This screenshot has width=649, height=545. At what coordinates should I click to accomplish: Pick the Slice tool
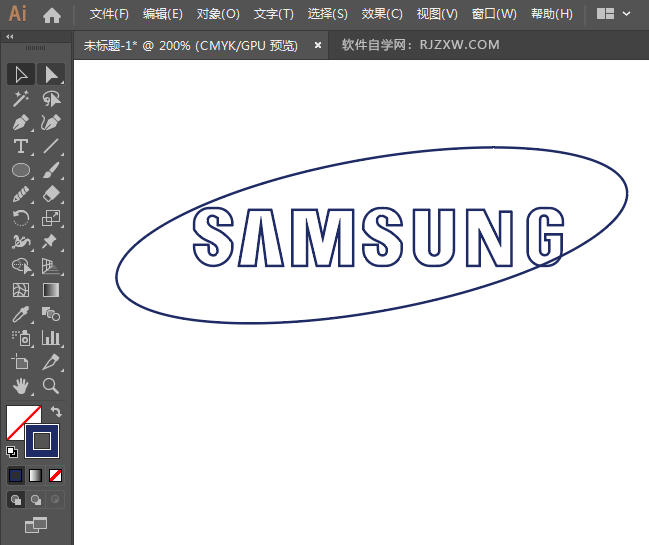51,363
